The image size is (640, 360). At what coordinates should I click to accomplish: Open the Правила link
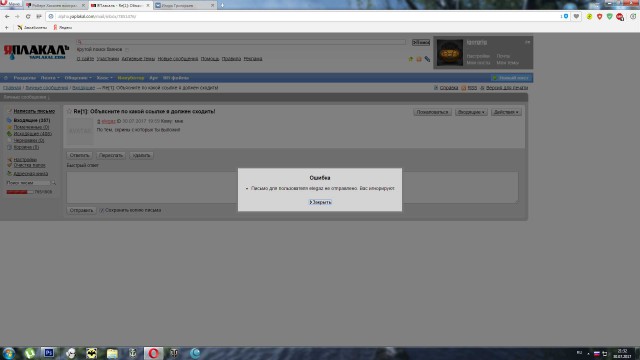point(231,59)
